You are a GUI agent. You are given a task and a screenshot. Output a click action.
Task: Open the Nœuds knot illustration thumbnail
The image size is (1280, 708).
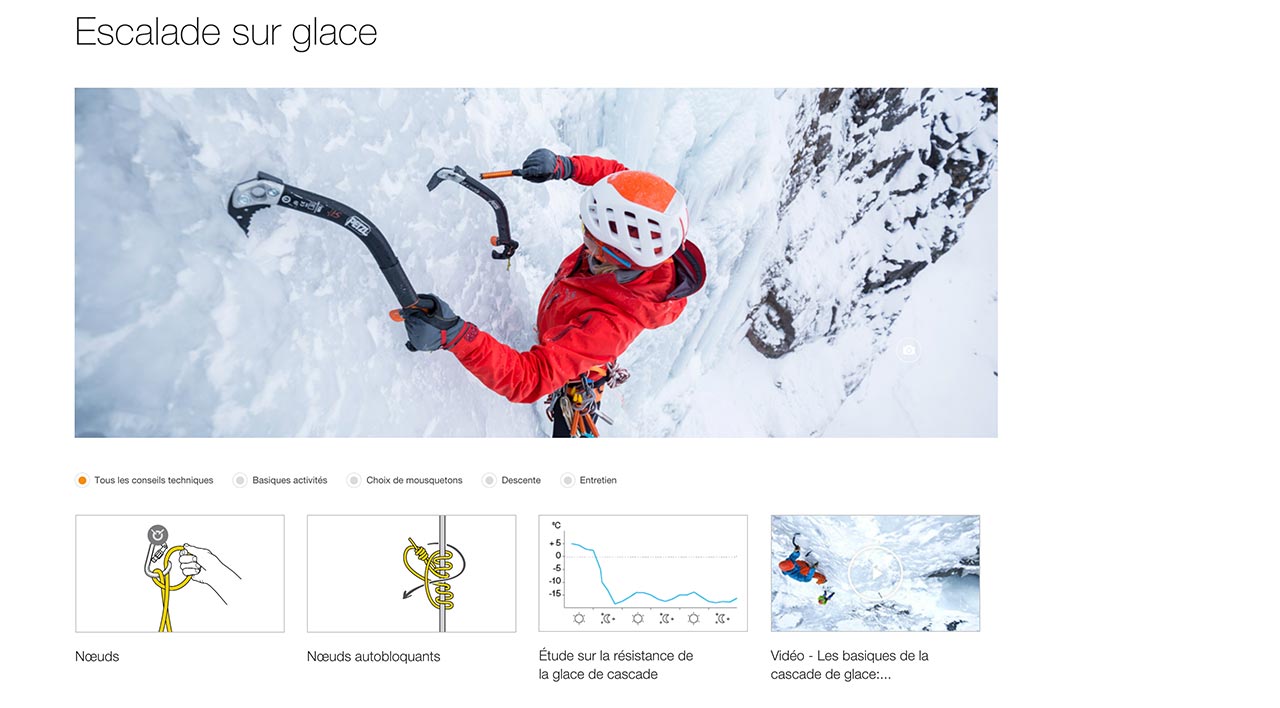(x=180, y=573)
